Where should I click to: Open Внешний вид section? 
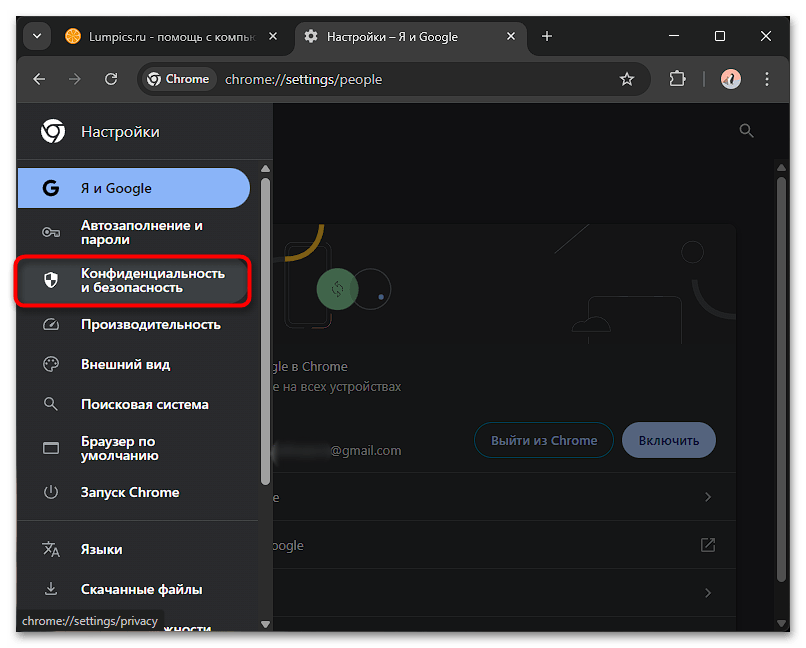pos(134,364)
